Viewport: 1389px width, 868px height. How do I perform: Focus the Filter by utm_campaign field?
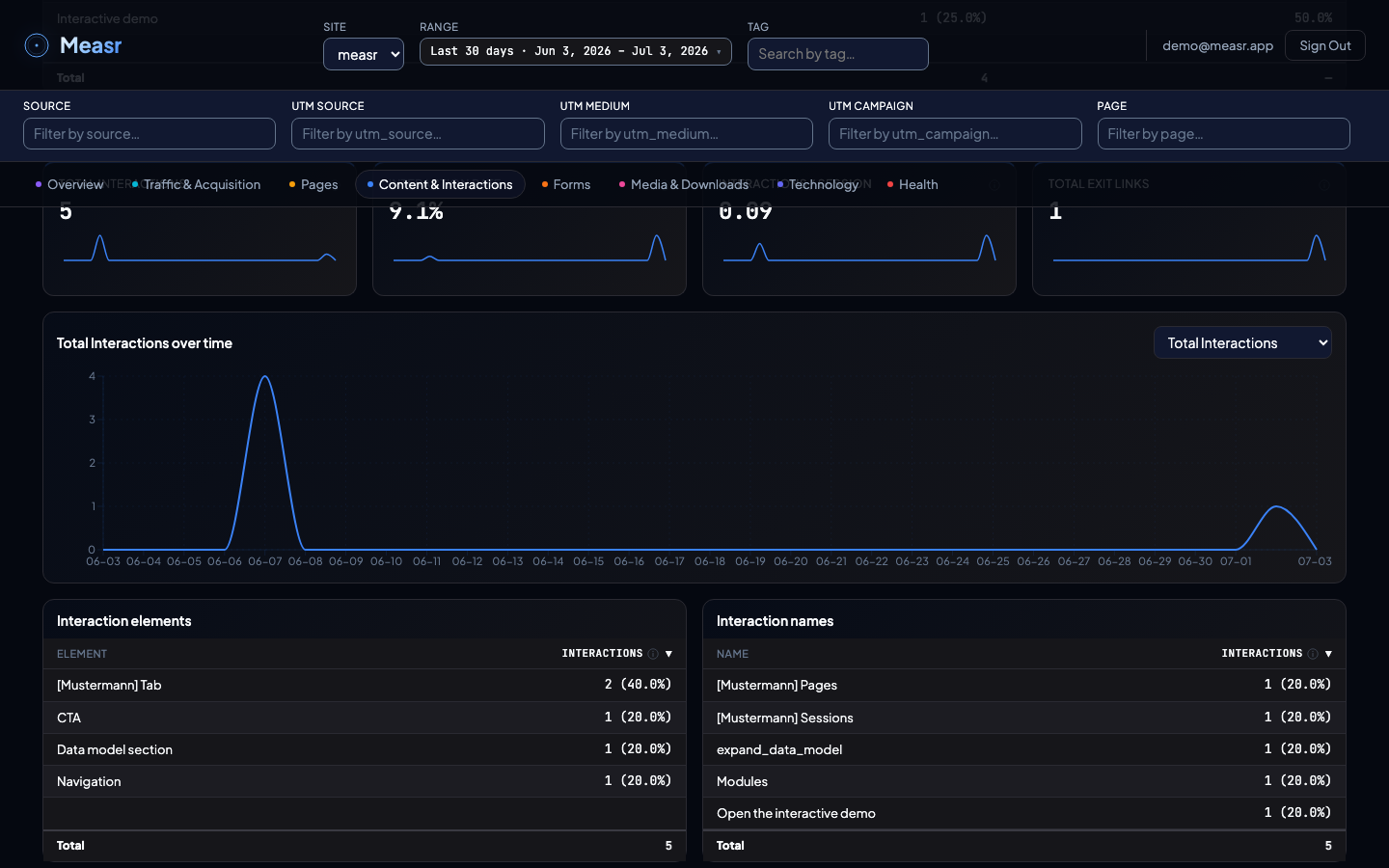955,134
